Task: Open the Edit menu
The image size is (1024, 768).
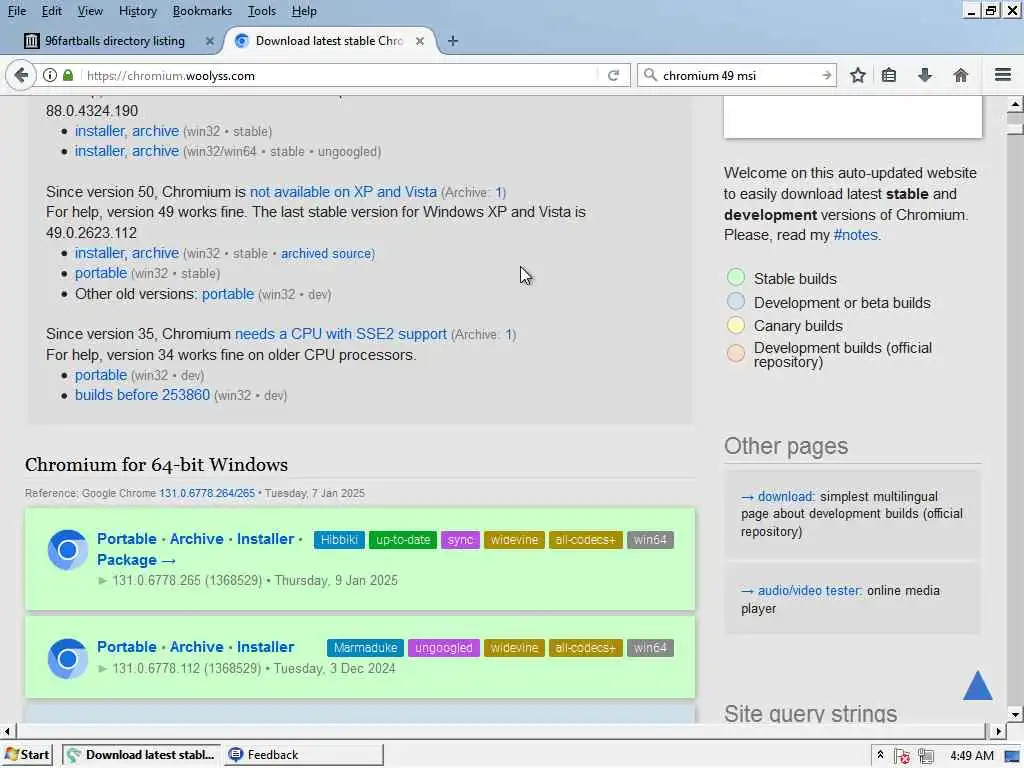Action: point(52,11)
